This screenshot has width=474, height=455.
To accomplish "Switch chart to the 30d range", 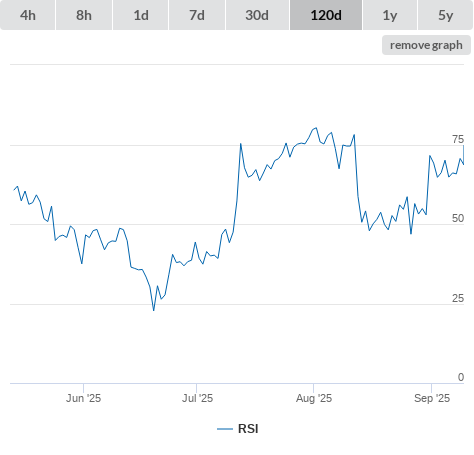I will (257, 15).
